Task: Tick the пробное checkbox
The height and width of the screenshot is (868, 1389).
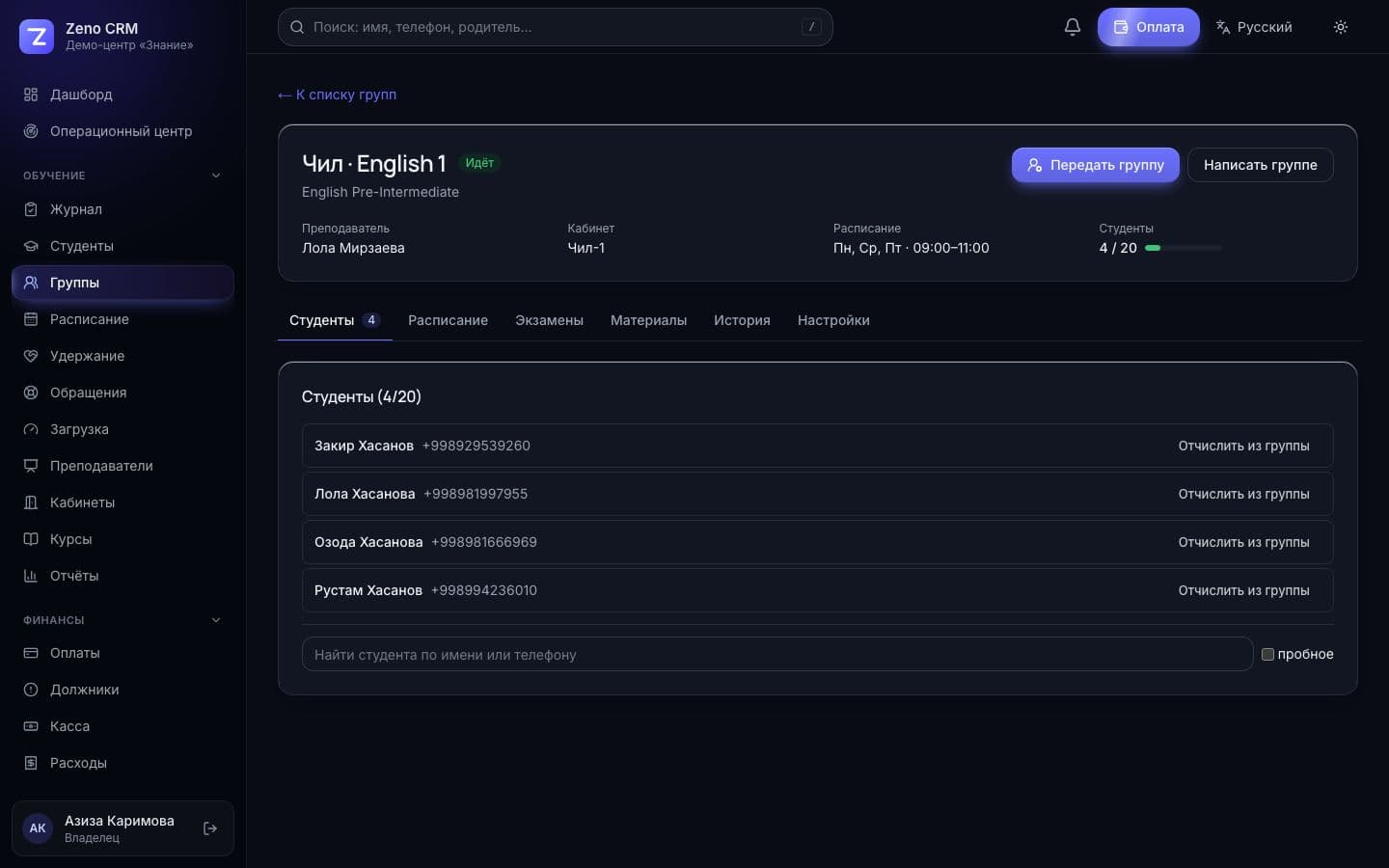Action: (1267, 654)
